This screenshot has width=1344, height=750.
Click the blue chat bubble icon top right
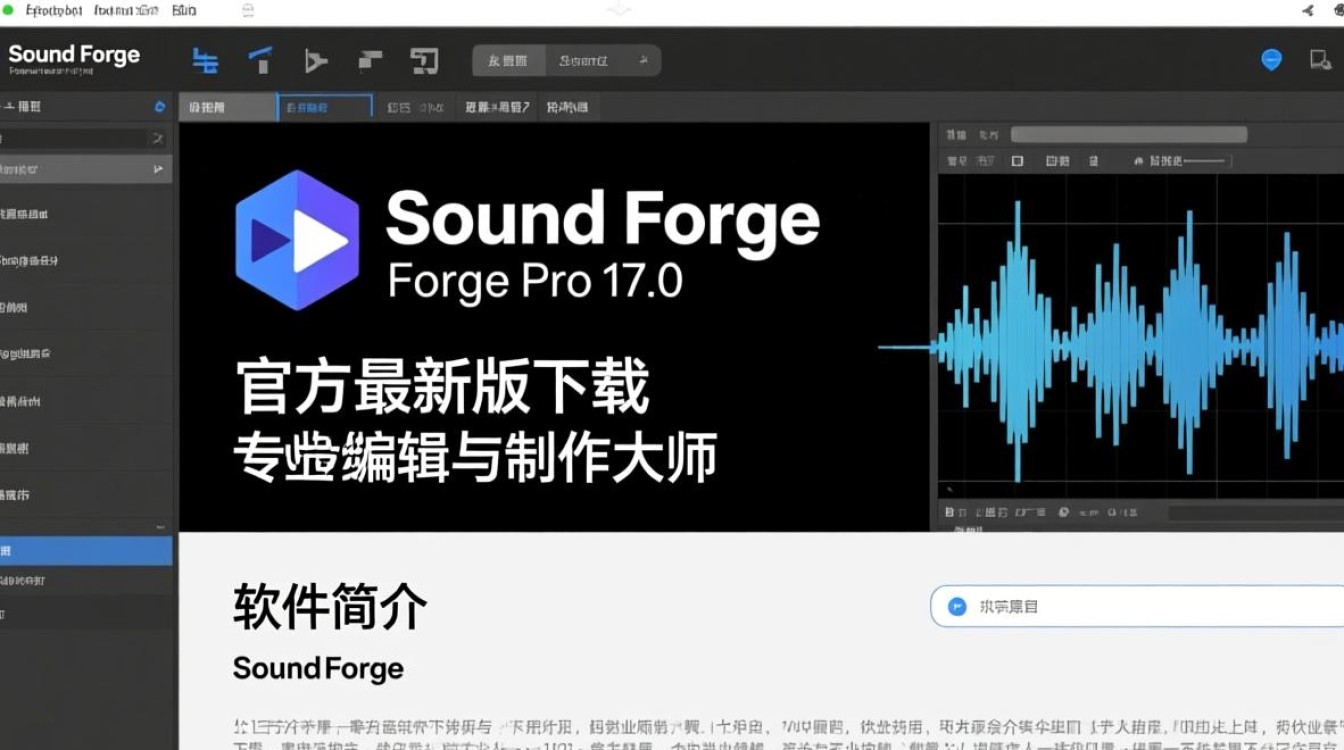1271,60
